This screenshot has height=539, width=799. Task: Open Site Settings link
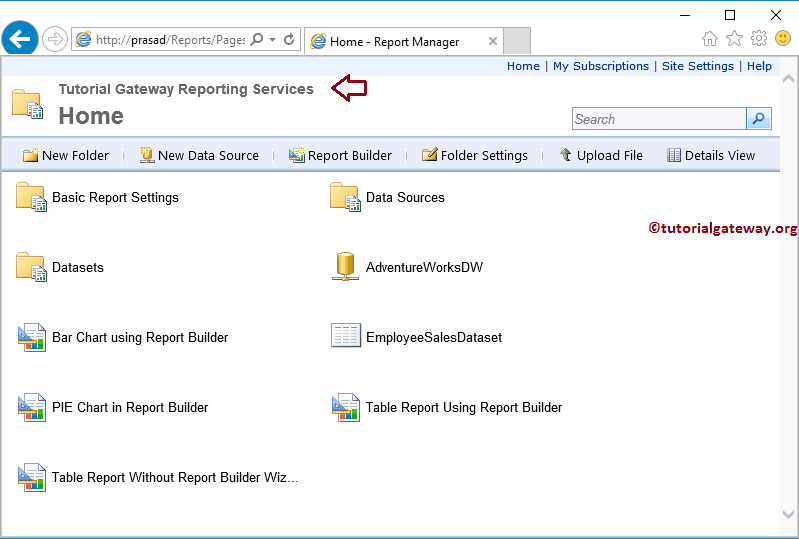click(698, 66)
